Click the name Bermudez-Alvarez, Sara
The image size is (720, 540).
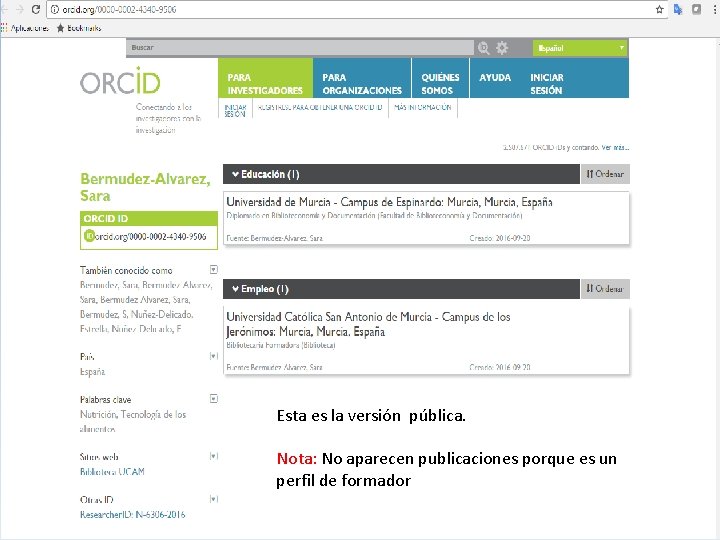tap(145, 187)
